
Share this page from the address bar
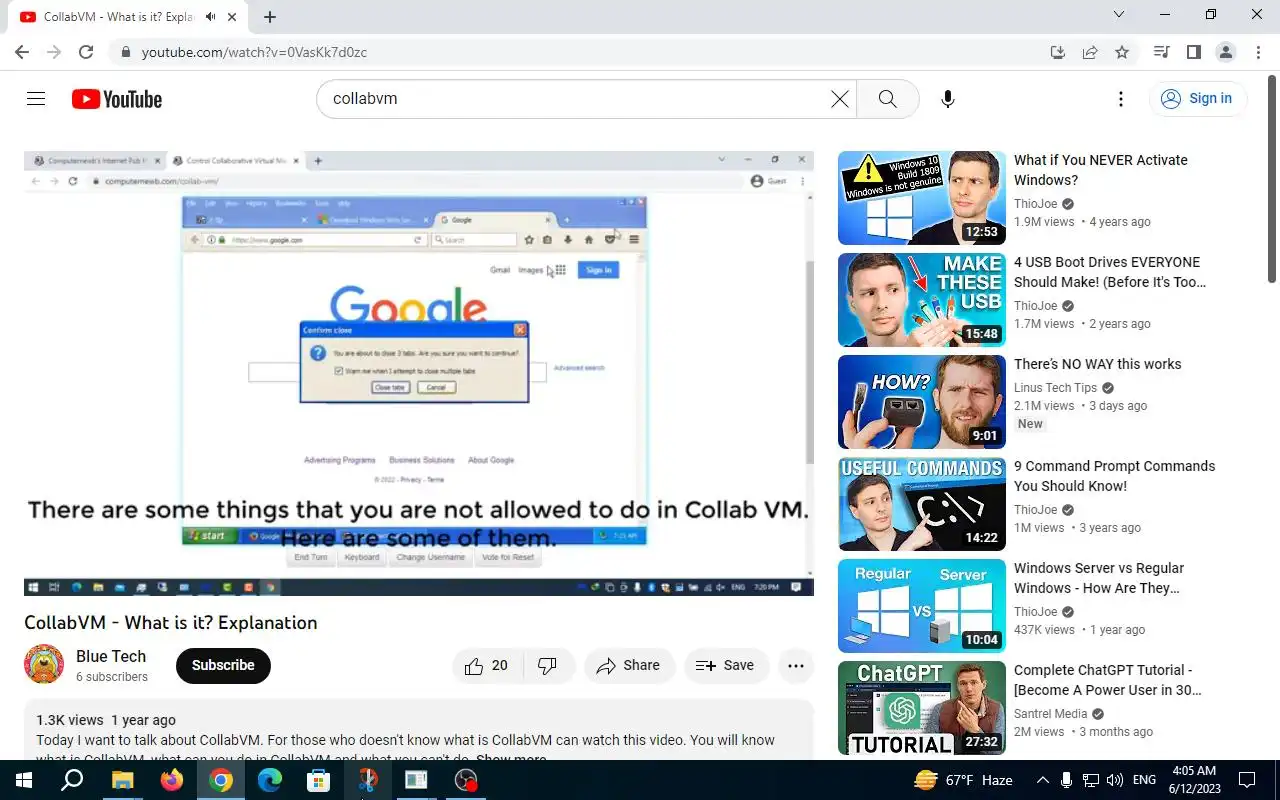pos(1090,52)
